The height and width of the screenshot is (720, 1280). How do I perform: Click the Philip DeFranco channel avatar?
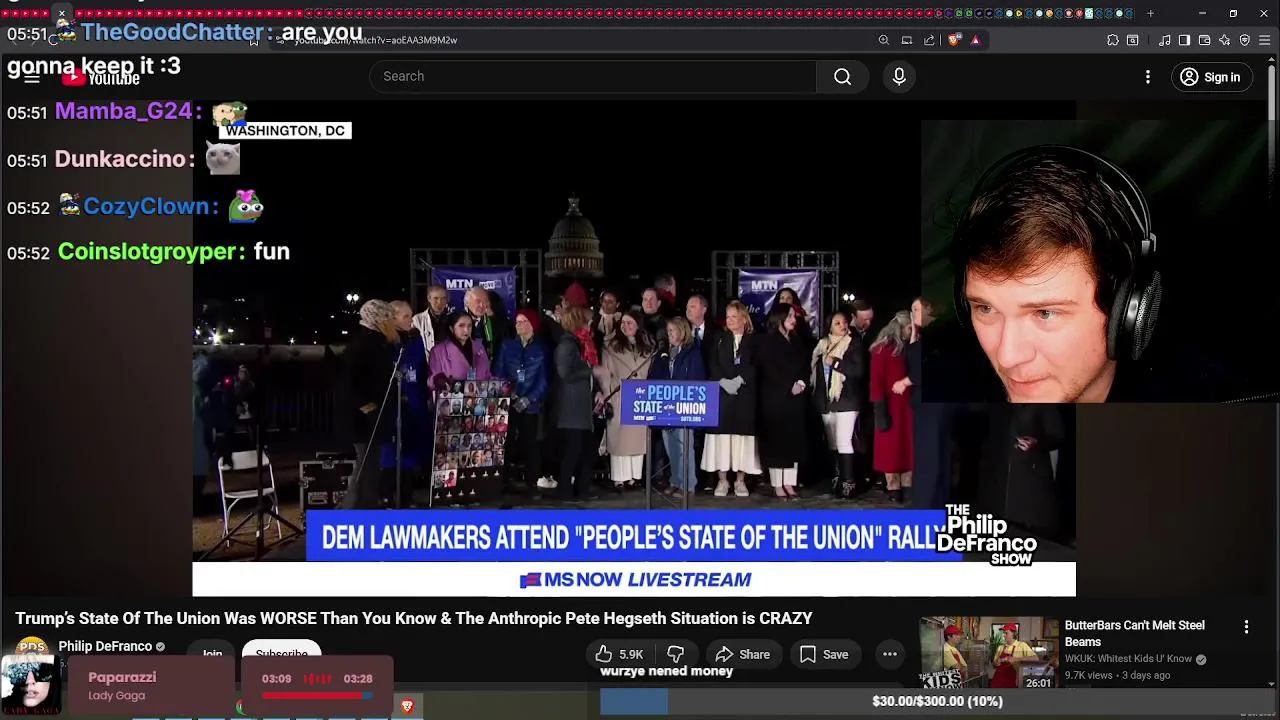[32, 648]
